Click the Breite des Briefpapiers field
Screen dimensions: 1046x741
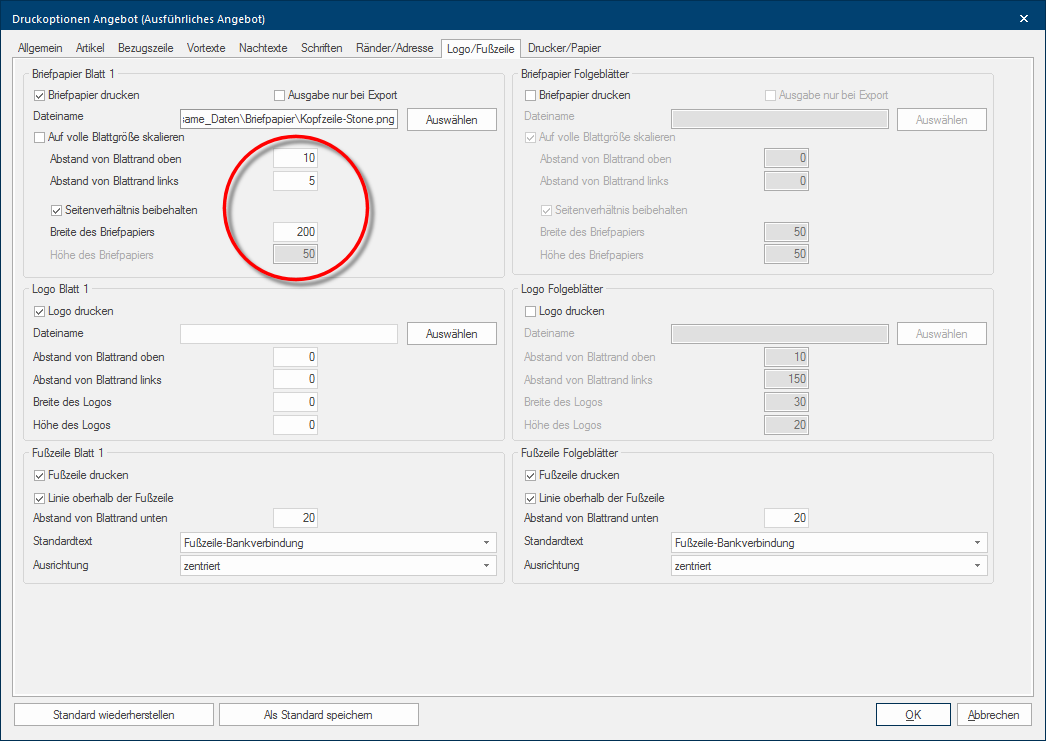coord(296,232)
